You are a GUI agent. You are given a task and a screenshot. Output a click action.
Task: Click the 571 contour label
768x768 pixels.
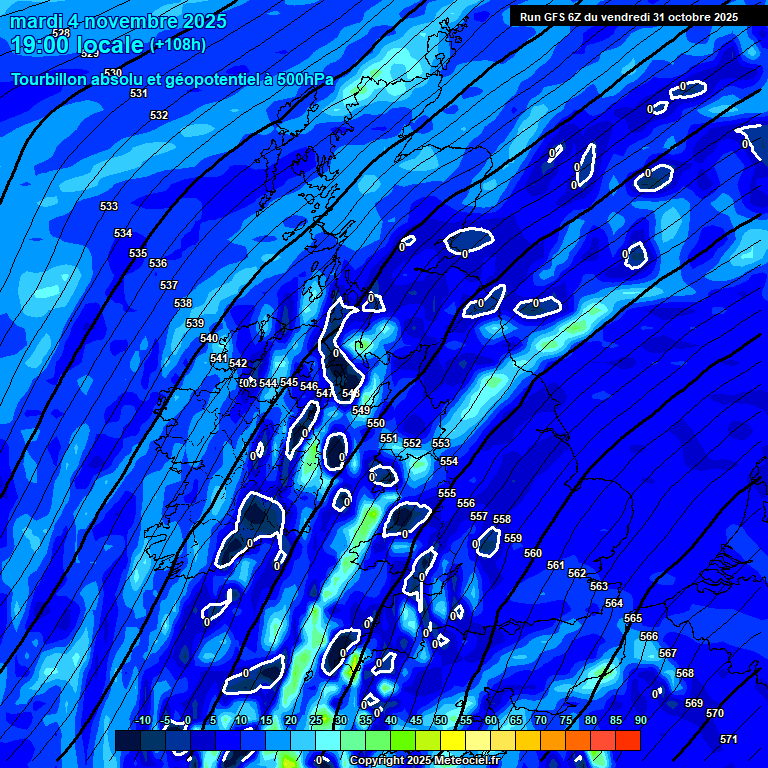pos(729,739)
